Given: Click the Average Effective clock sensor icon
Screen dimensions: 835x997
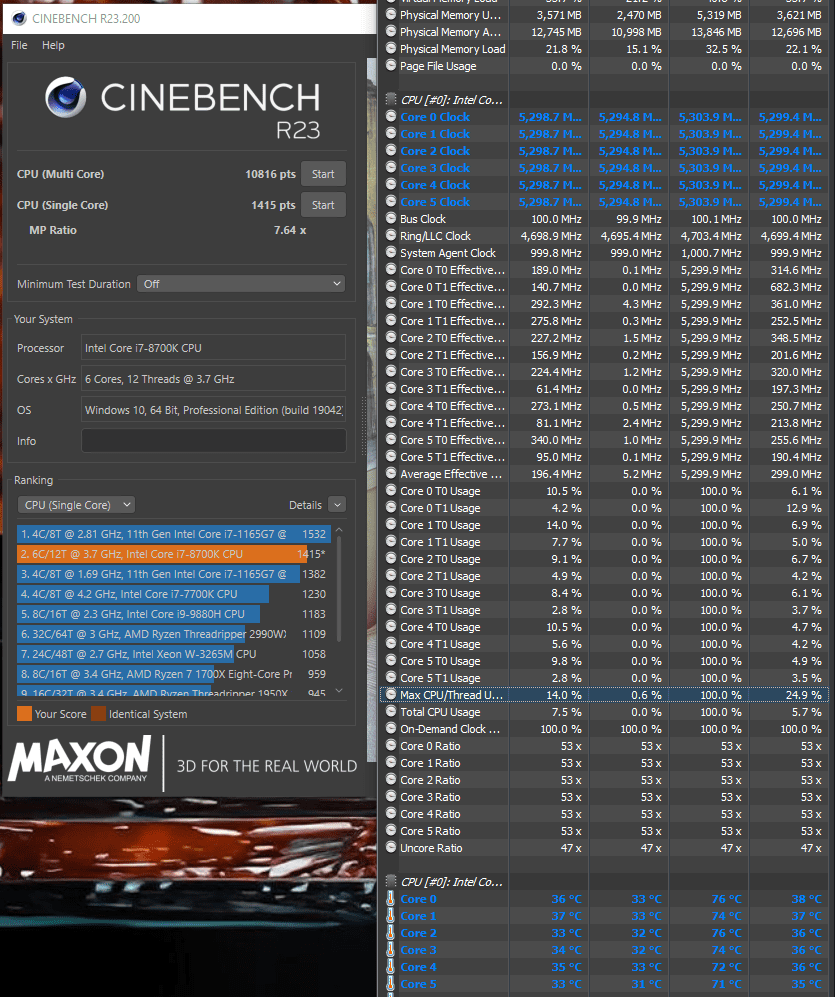Looking at the screenshot, I should pyautogui.click(x=391, y=474).
